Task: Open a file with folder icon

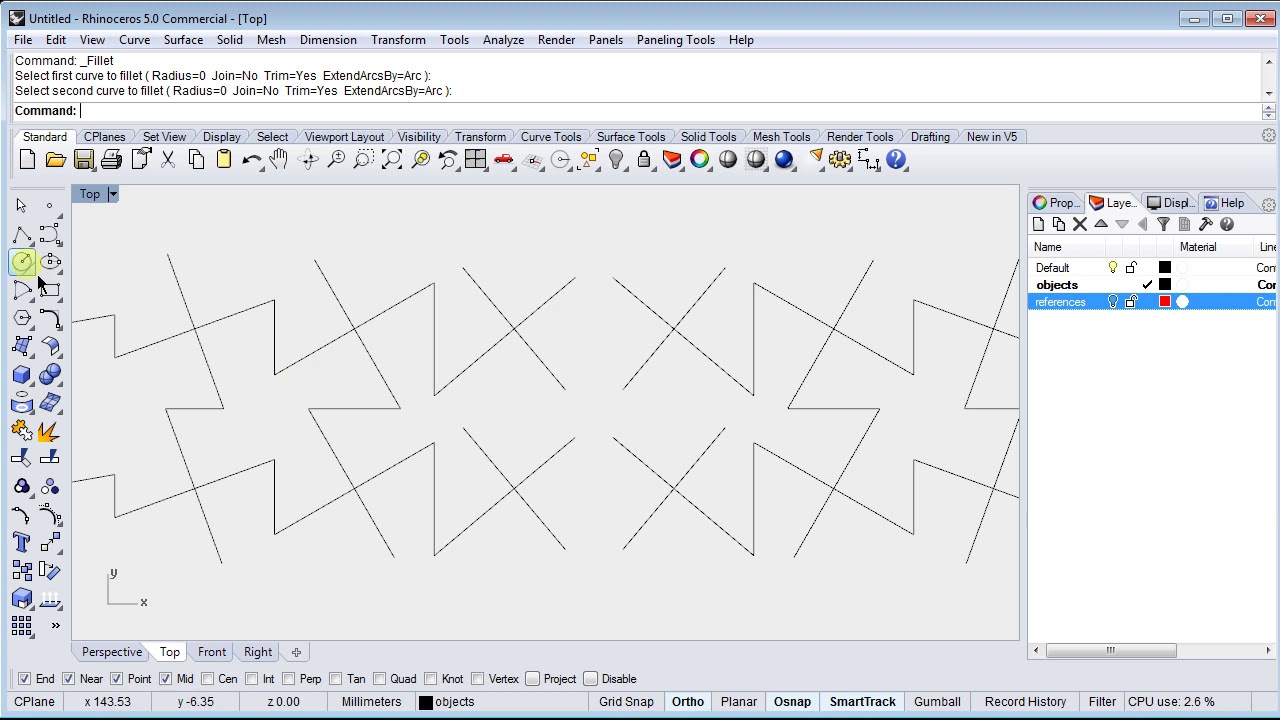Action: pos(55,160)
